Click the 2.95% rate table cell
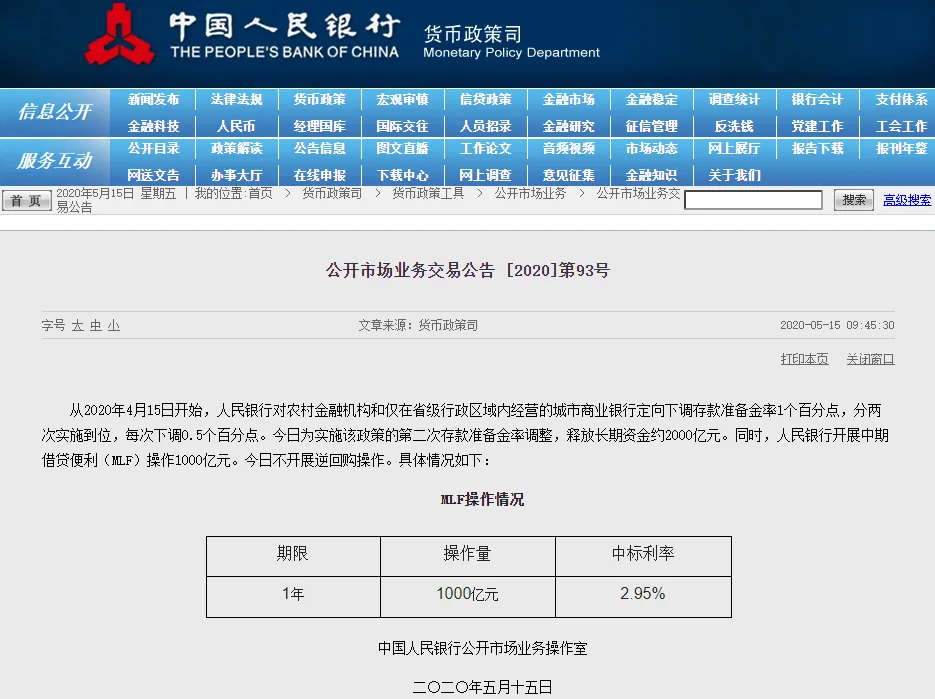The height and width of the screenshot is (699, 935). click(643, 596)
